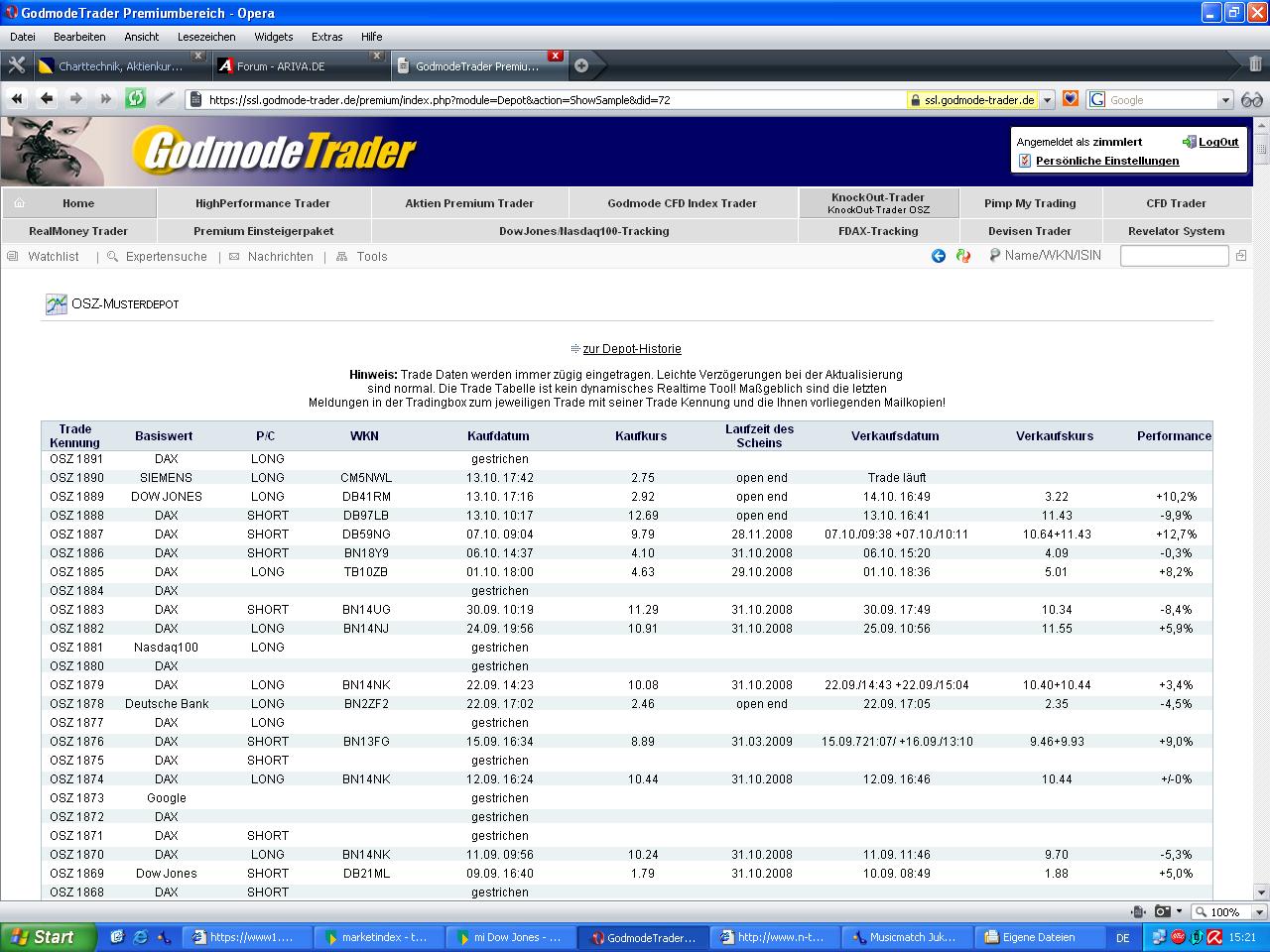Open the Lesezeichen menu
Image resolution: width=1270 pixels, height=952 pixels.
tap(206, 37)
